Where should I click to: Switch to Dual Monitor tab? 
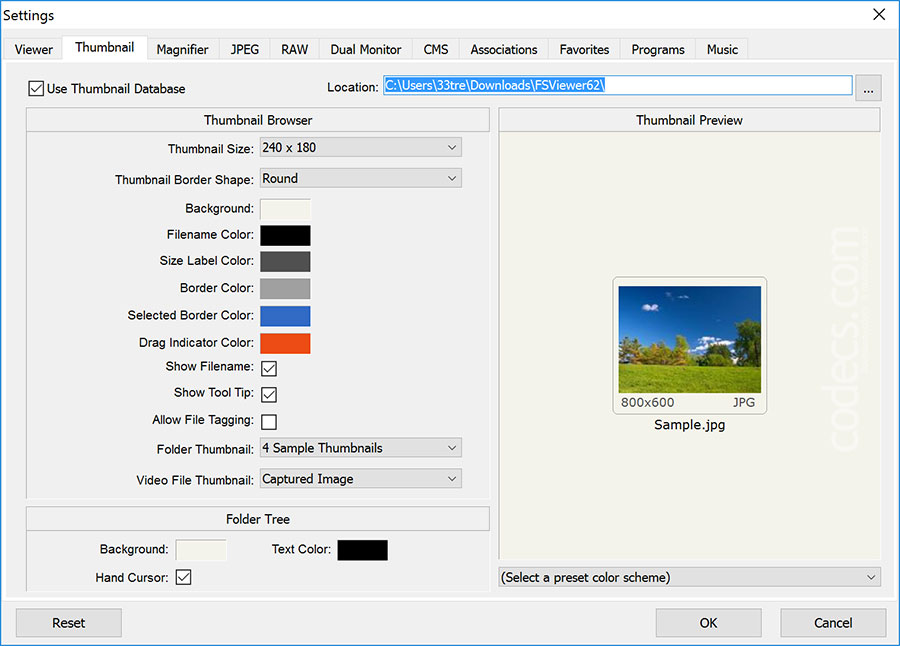point(366,49)
